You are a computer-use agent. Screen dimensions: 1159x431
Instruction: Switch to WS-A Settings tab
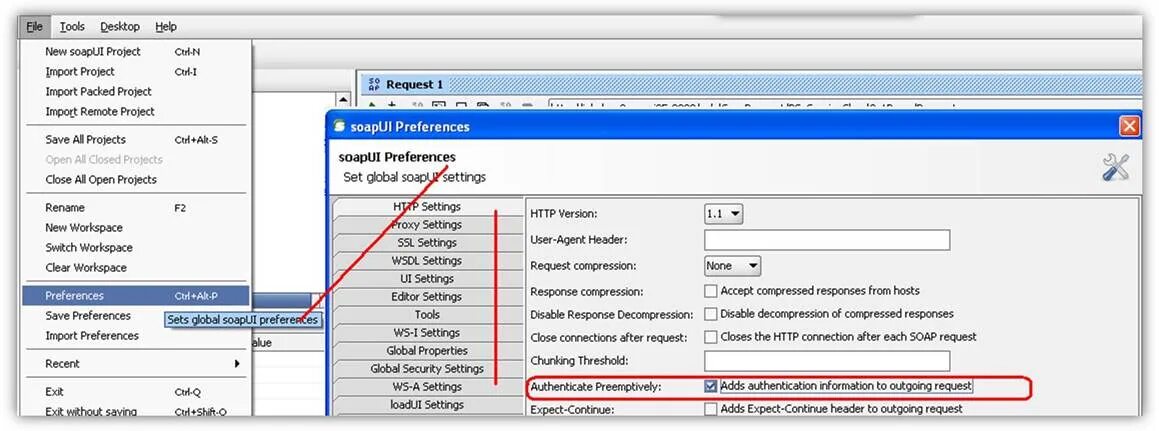coord(426,387)
